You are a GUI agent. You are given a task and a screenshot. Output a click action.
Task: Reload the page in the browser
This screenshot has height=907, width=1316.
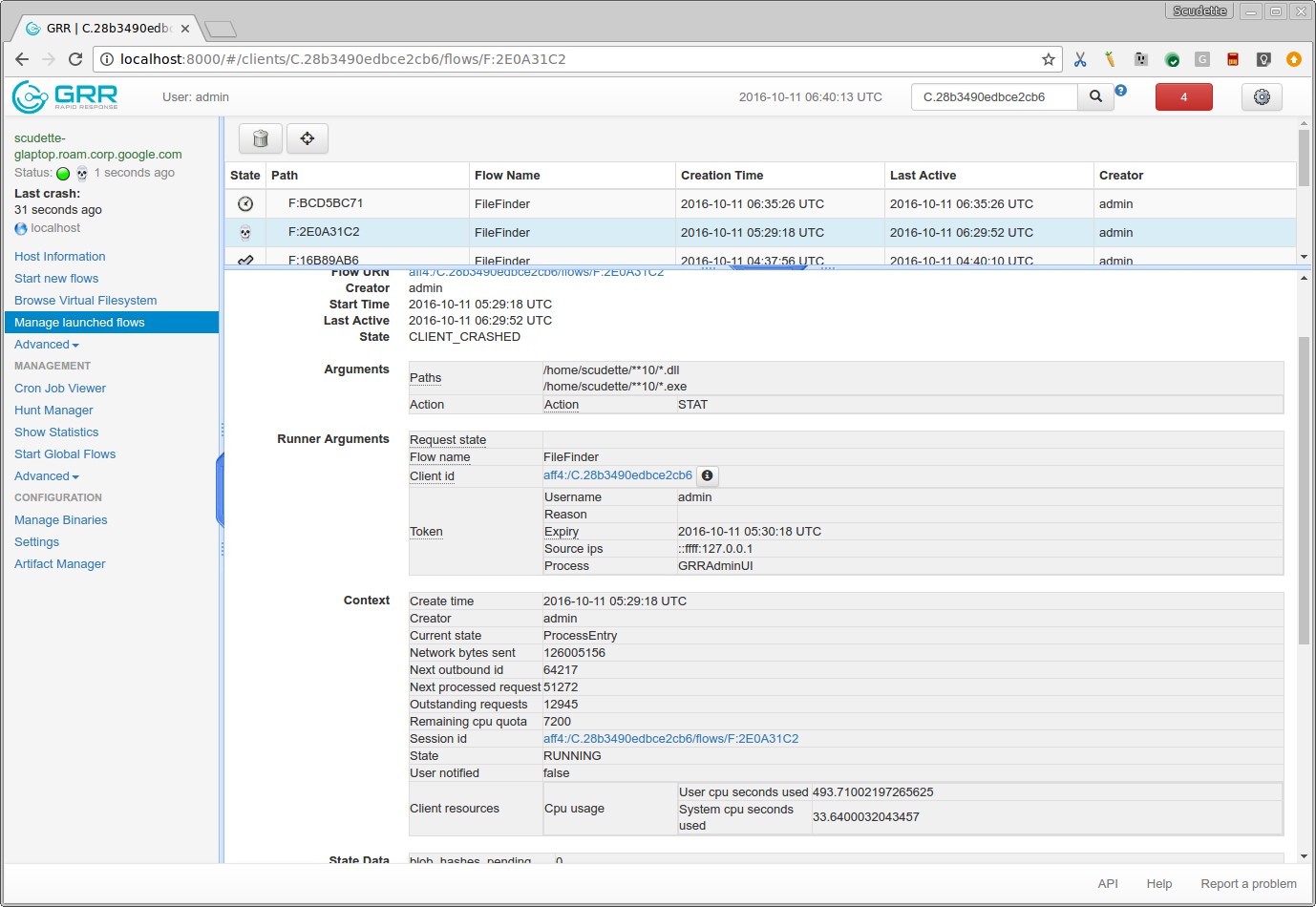tap(75, 59)
